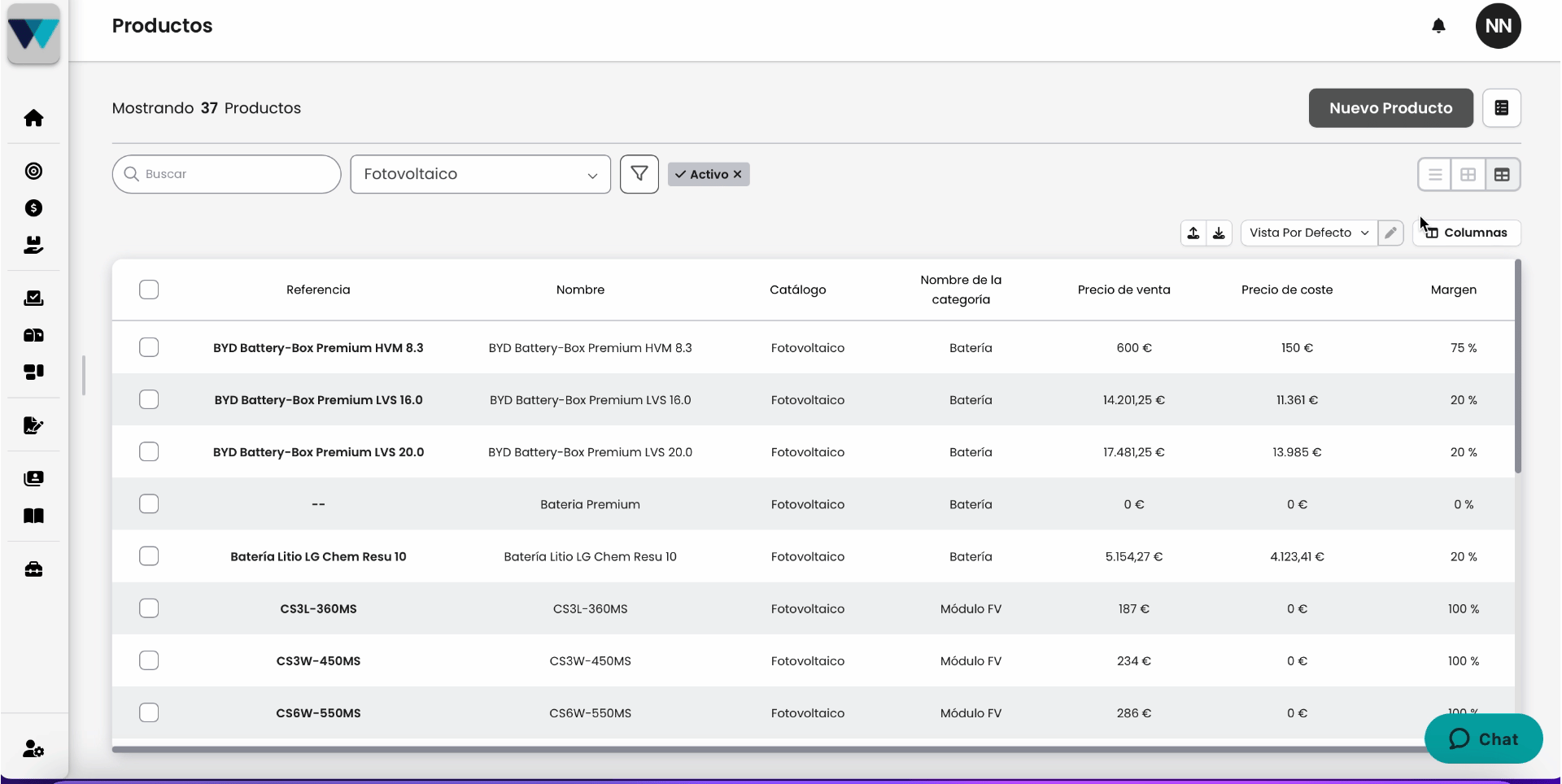Open CS3L-360MS reference cell
Screen dimensions: 1562x784
tap(318, 608)
